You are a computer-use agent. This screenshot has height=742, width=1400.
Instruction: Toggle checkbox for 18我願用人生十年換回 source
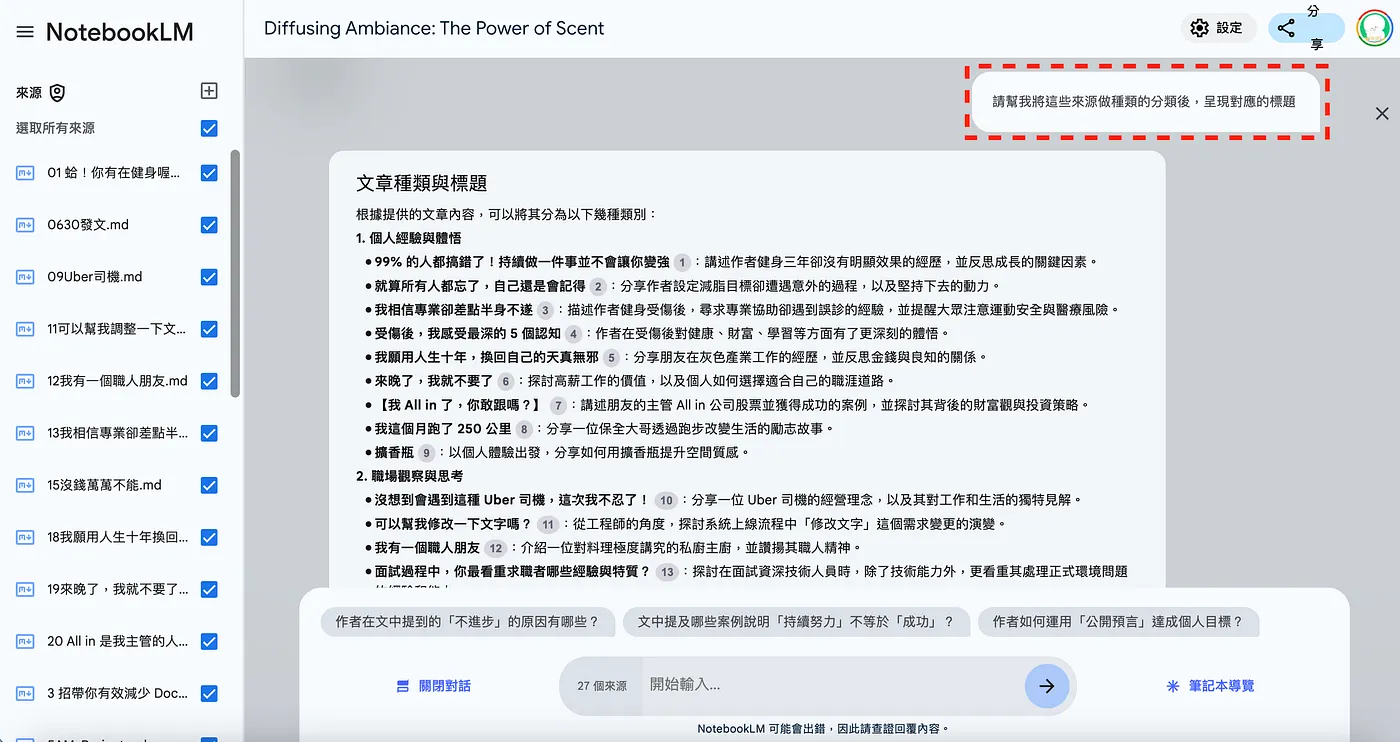pyautogui.click(x=209, y=537)
